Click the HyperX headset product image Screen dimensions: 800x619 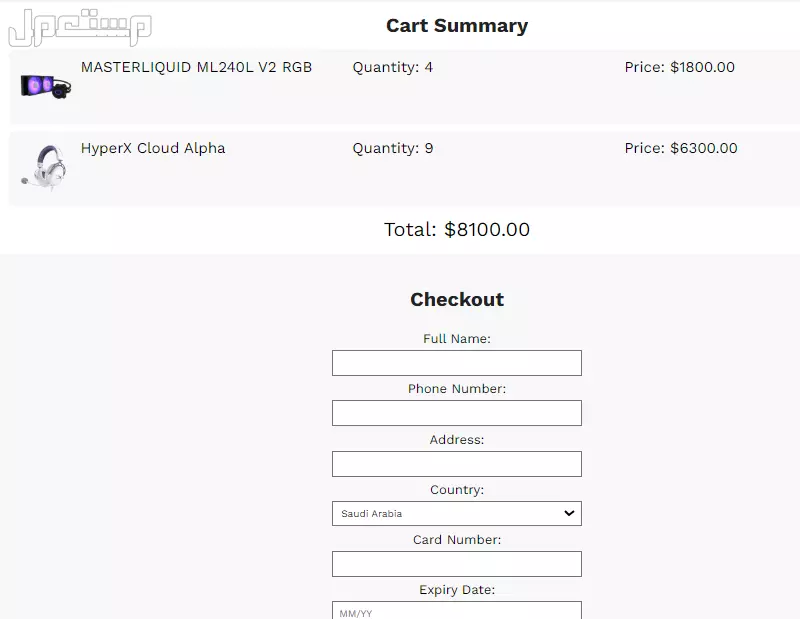click(x=45, y=166)
